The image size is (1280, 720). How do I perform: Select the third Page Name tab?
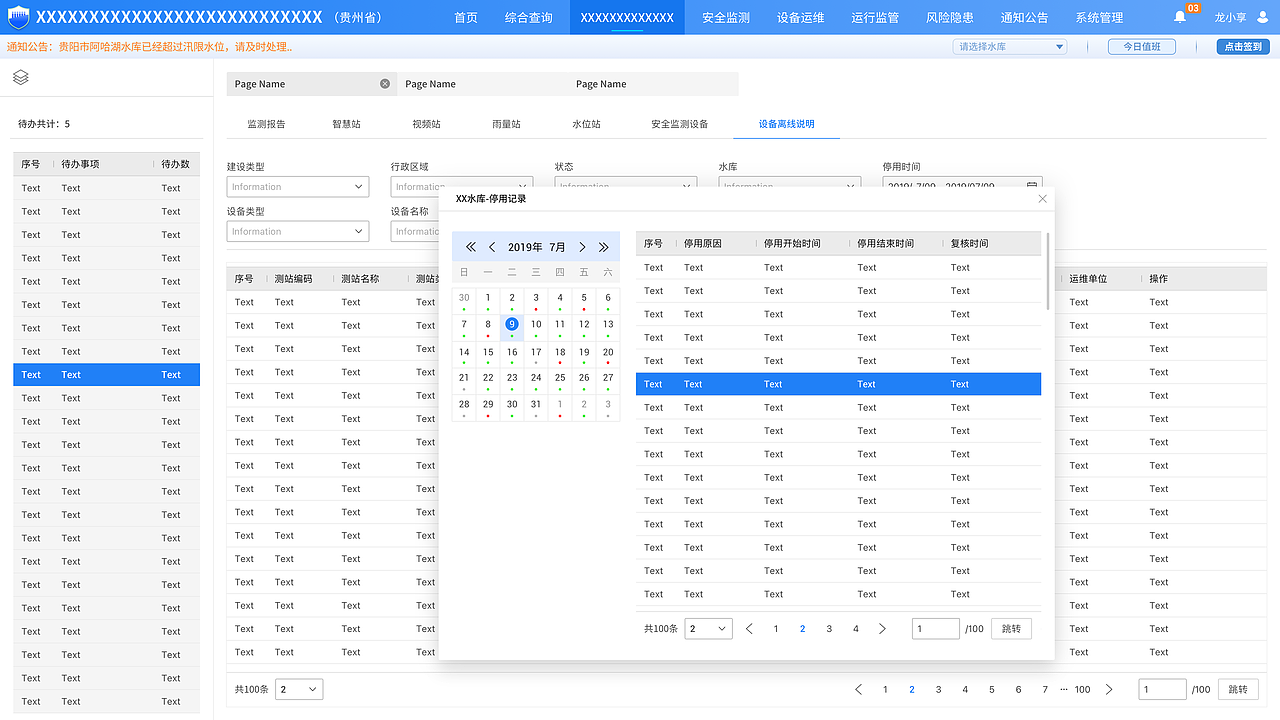[x=653, y=84]
